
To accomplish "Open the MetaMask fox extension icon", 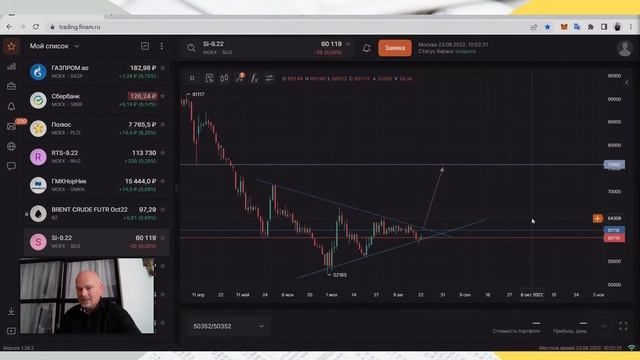I will [564, 27].
